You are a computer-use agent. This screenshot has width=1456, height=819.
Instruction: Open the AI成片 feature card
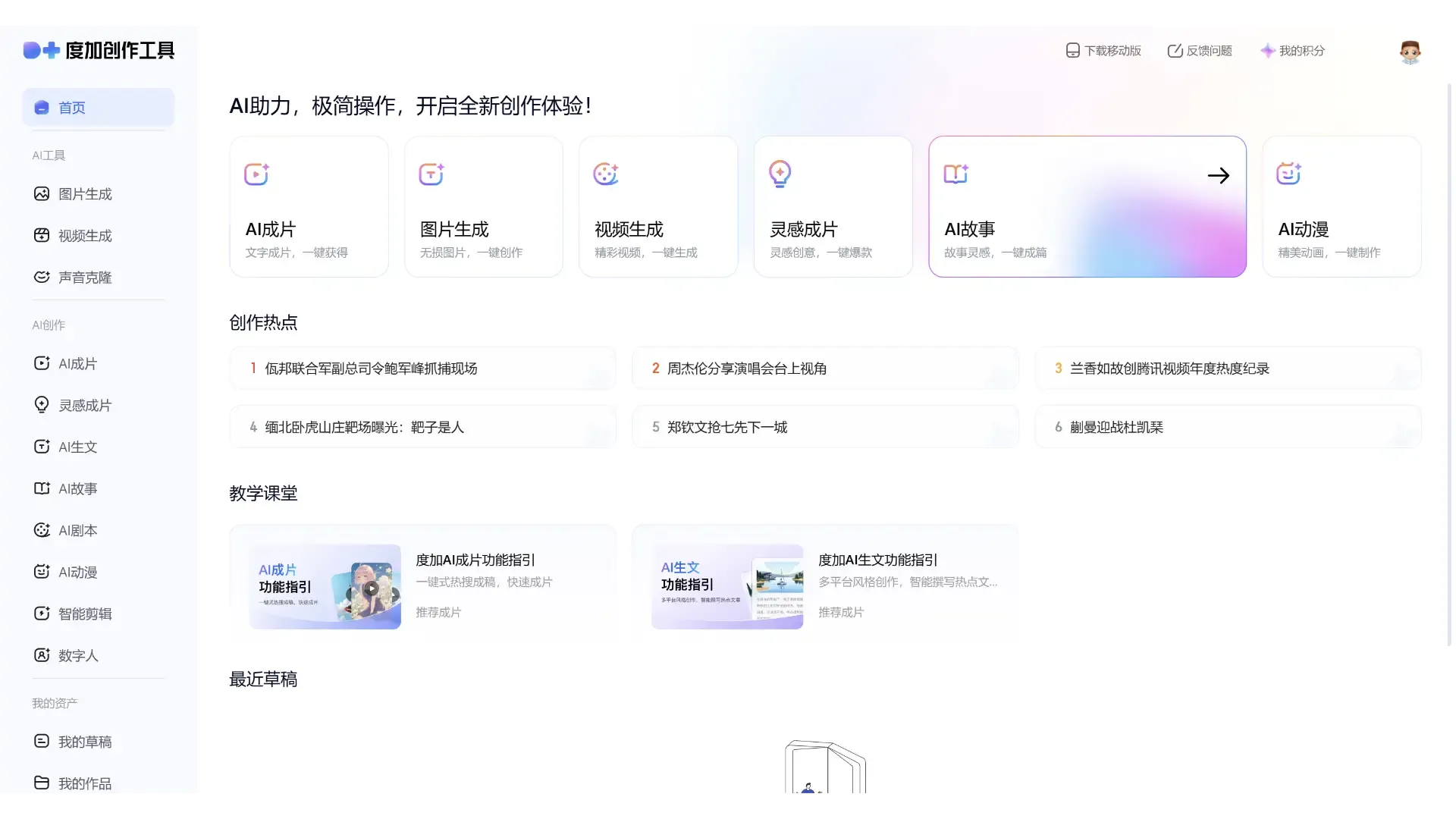click(309, 206)
